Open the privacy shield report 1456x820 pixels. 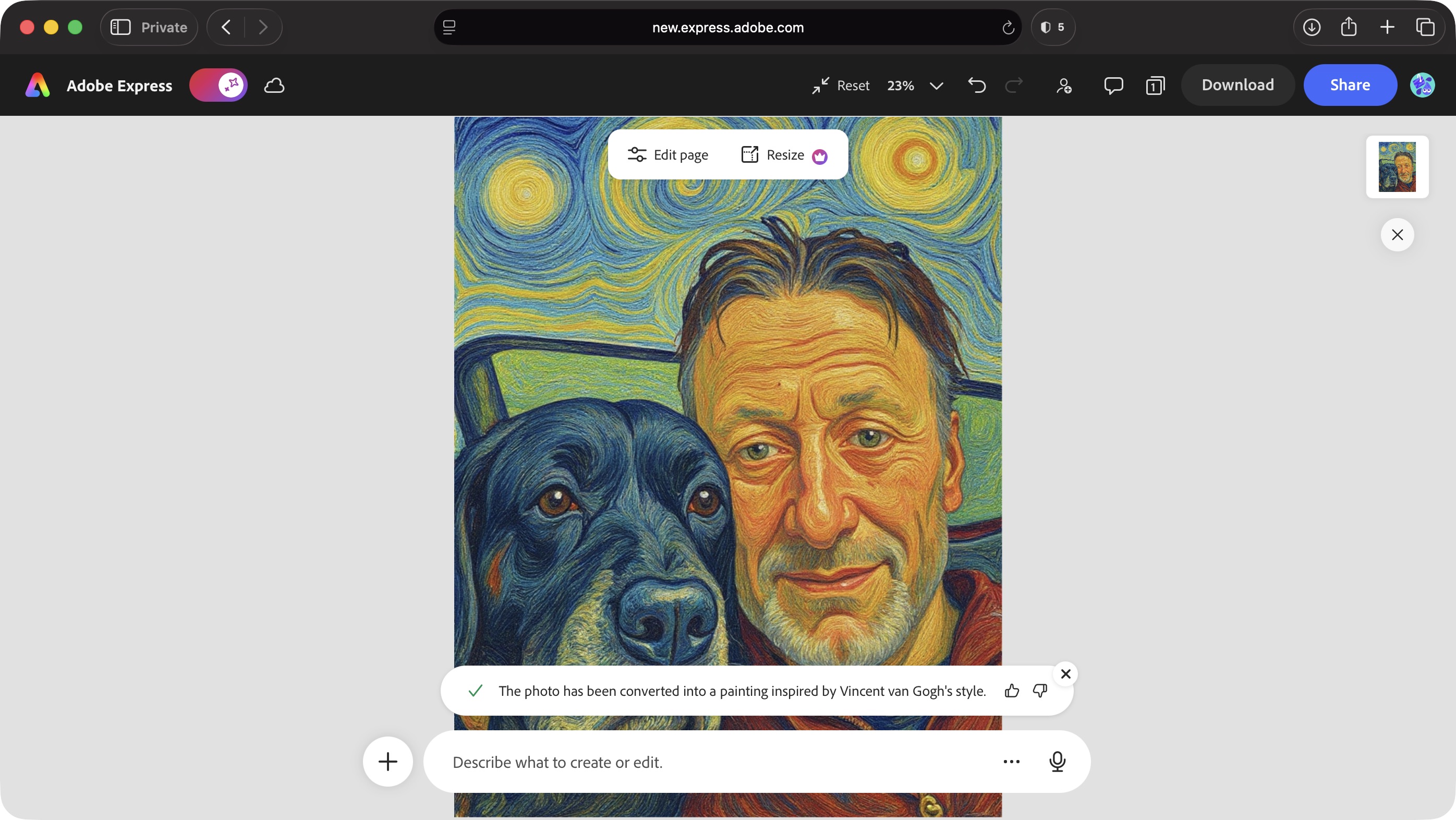(1052, 27)
